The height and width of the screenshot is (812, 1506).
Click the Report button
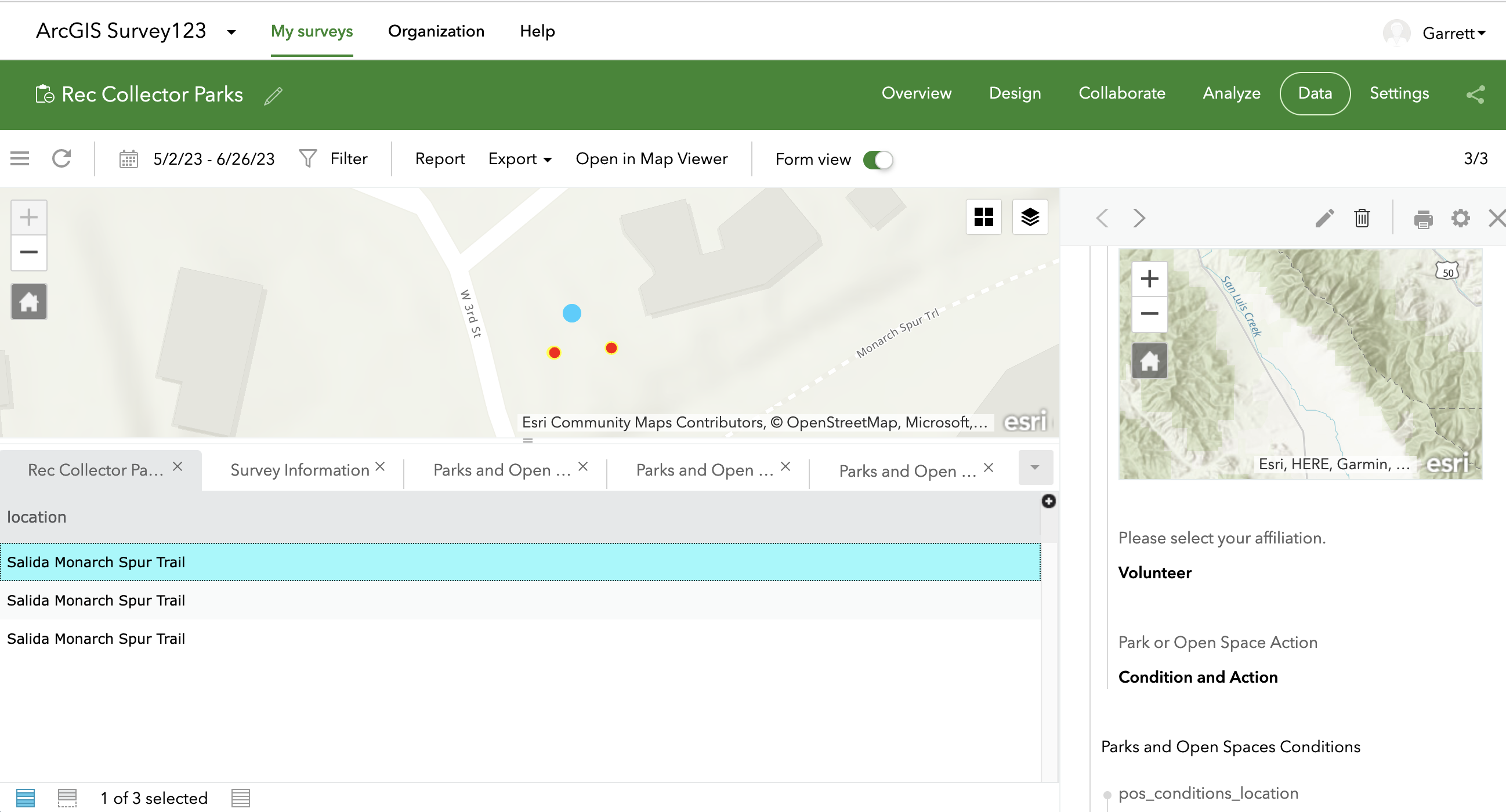pyautogui.click(x=439, y=159)
